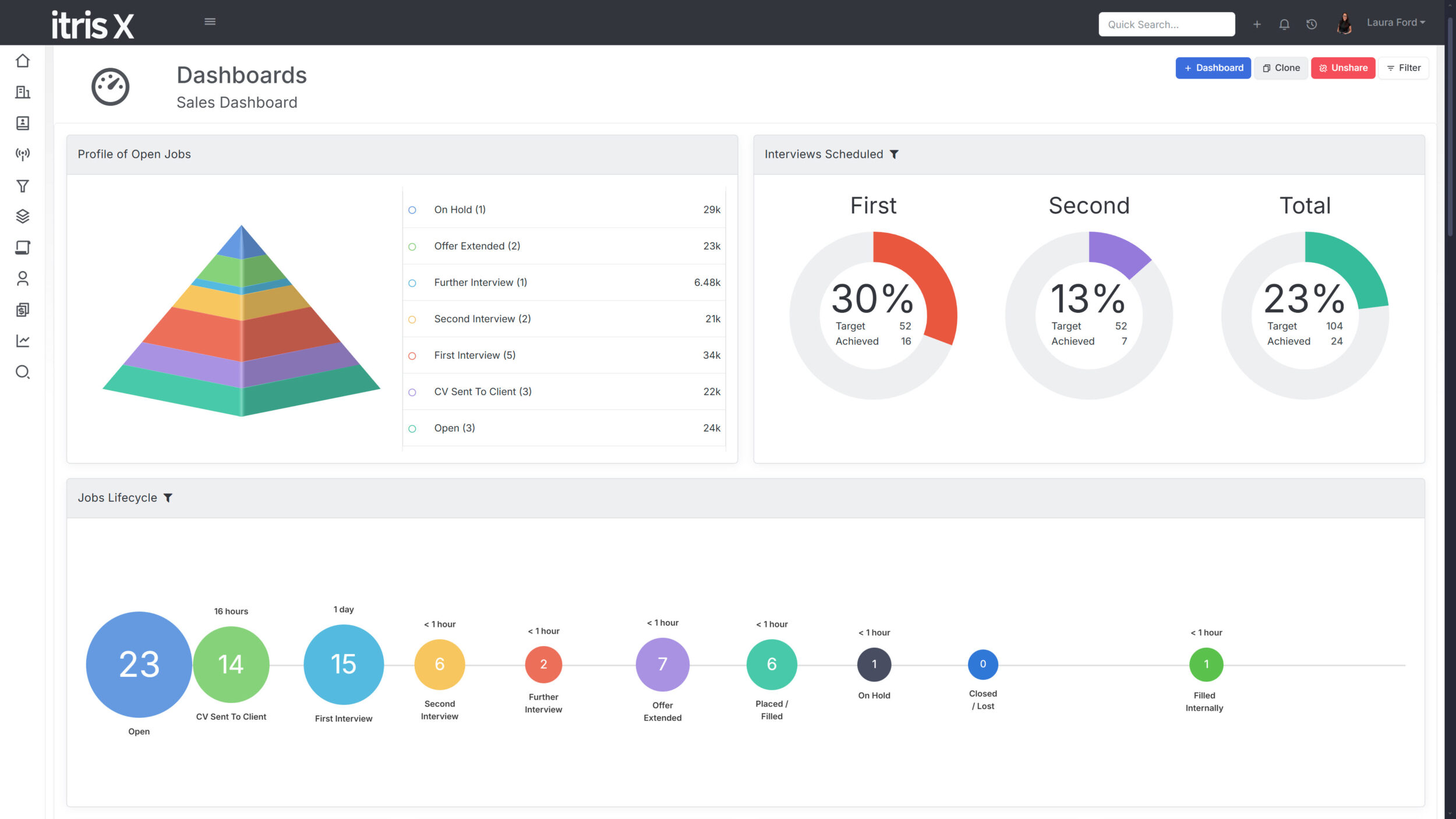Screen dimensions: 1456x819
Task: Open the line chart reports icon
Action: coord(23,341)
